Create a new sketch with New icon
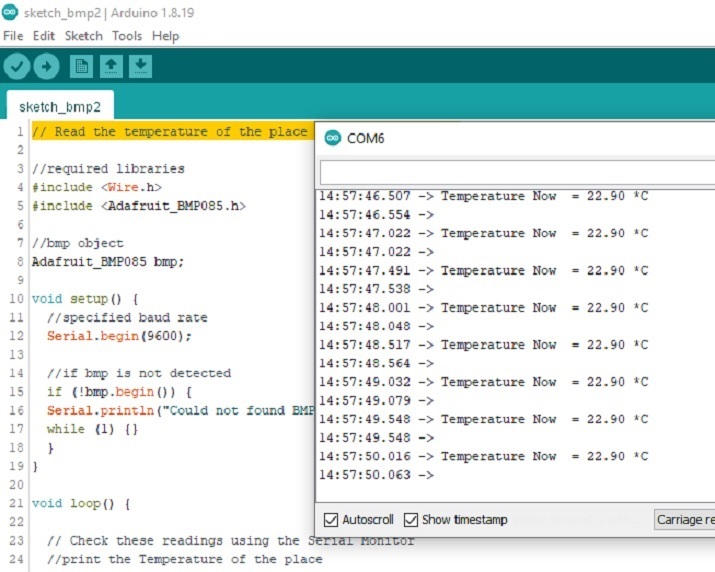The image size is (715, 572). tap(82, 67)
